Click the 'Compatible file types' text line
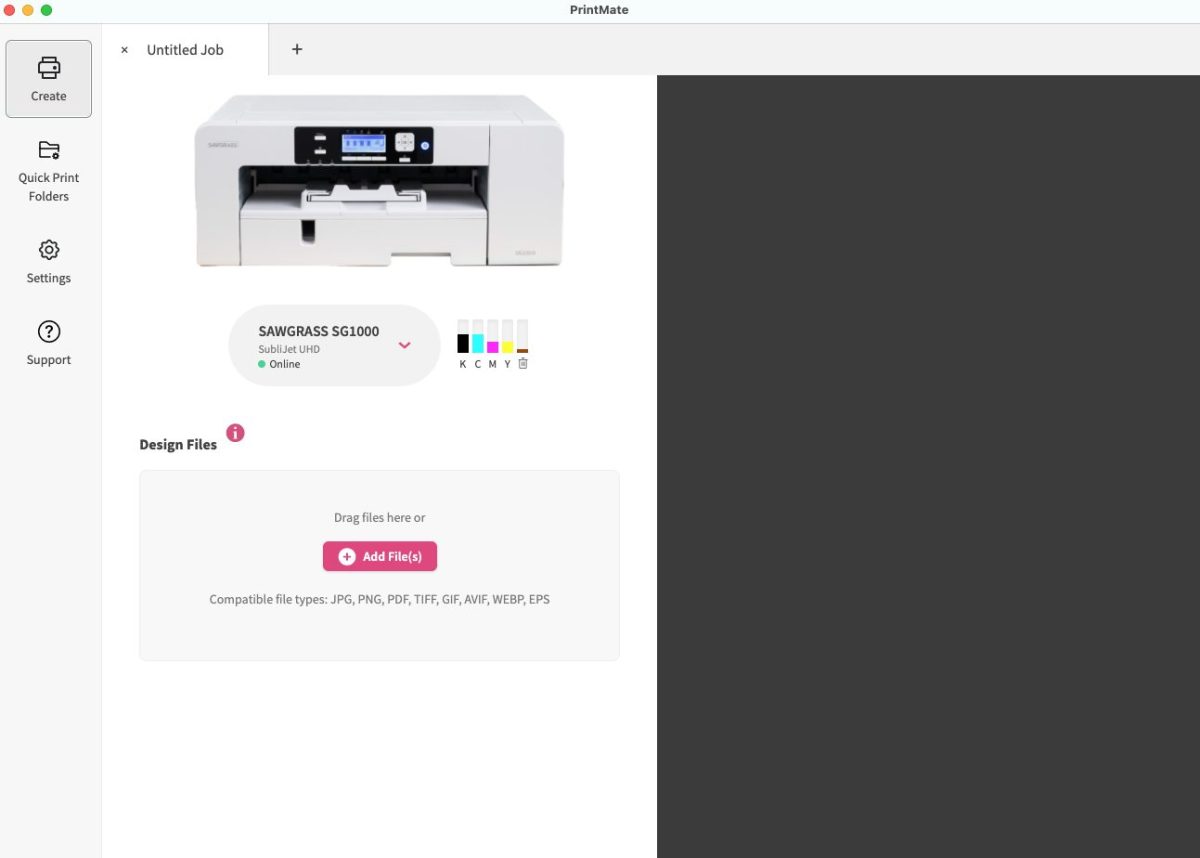1200x858 pixels. click(x=380, y=600)
